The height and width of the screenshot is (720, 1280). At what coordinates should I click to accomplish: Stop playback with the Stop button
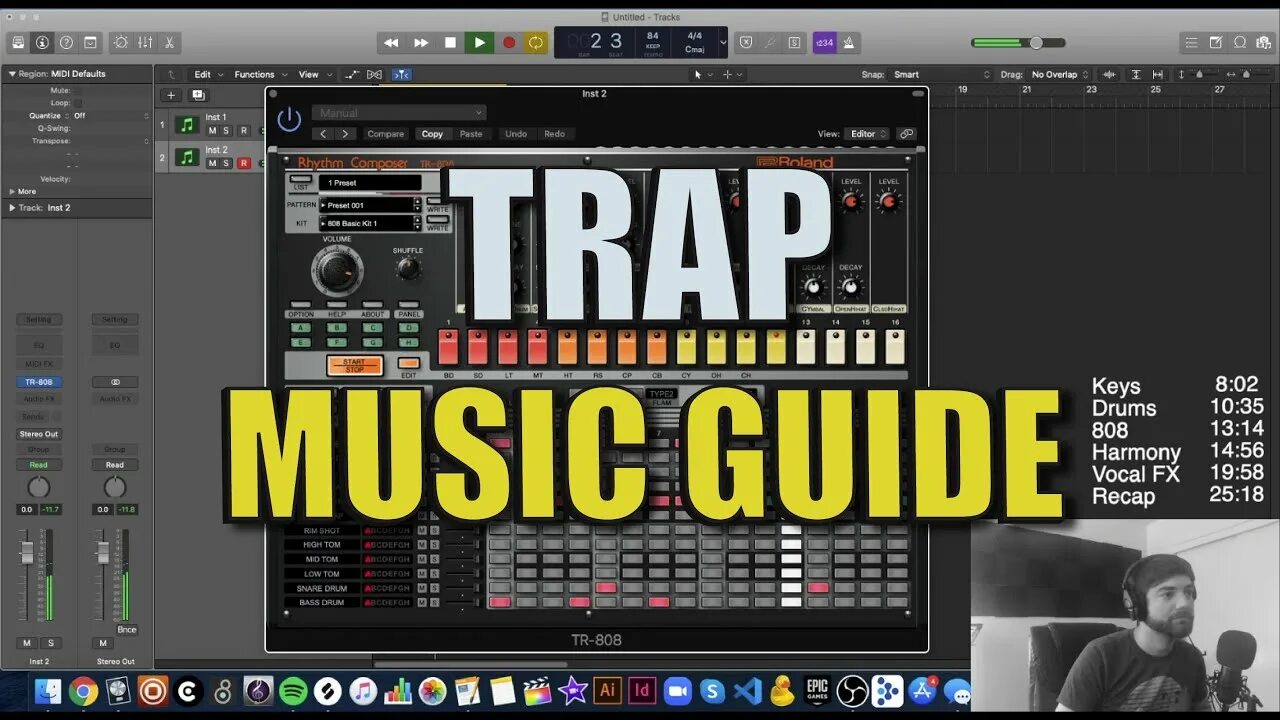(450, 42)
